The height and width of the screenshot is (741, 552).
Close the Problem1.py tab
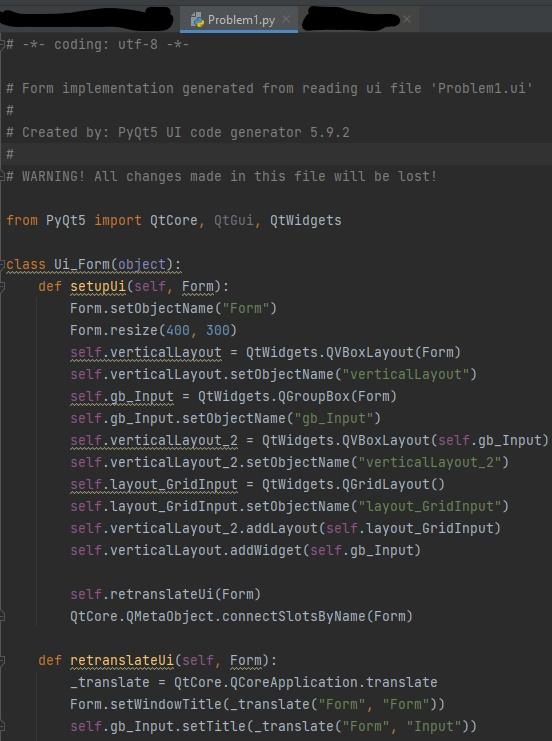[x=286, y=20]
